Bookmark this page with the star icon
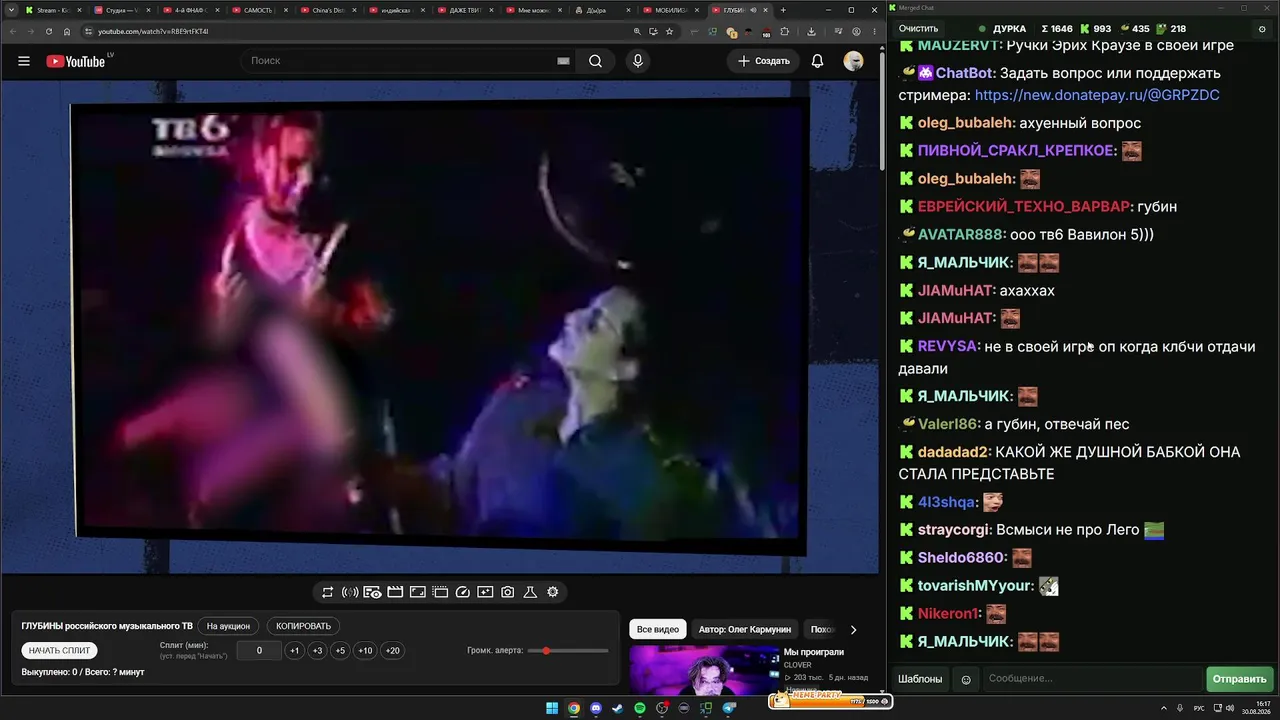Image resolution: width=1280 pixels, height=720 pixels. [x=669, y=31]
